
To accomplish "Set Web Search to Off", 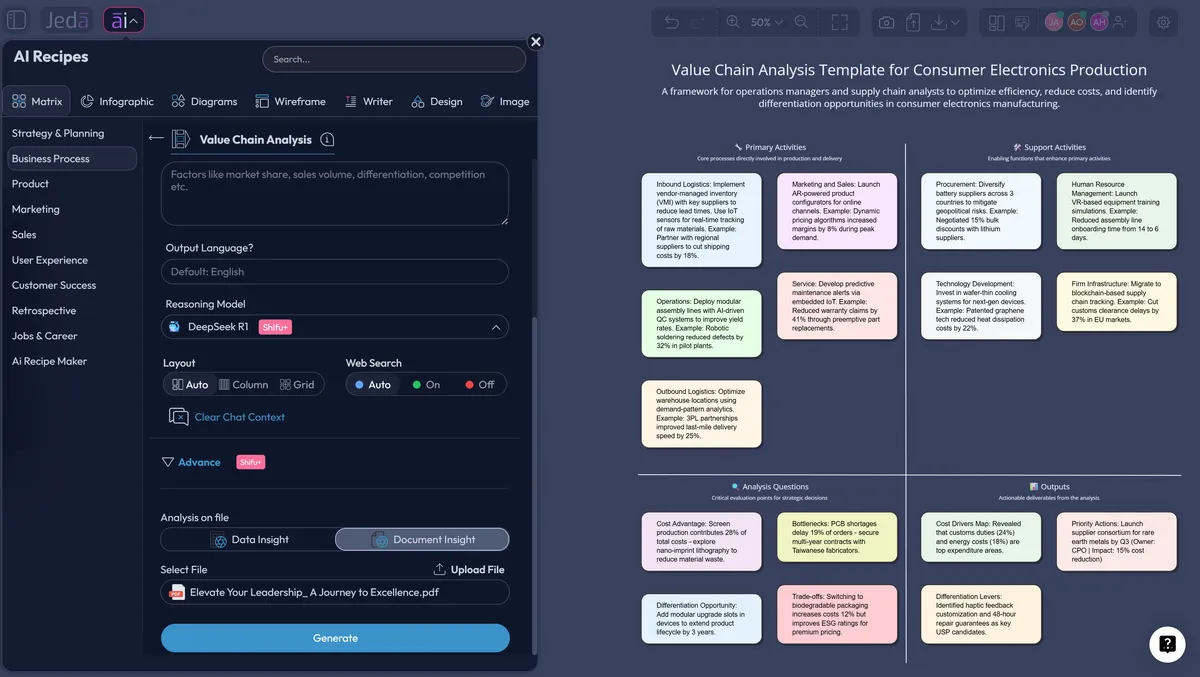I will click(x=480, y=384).
